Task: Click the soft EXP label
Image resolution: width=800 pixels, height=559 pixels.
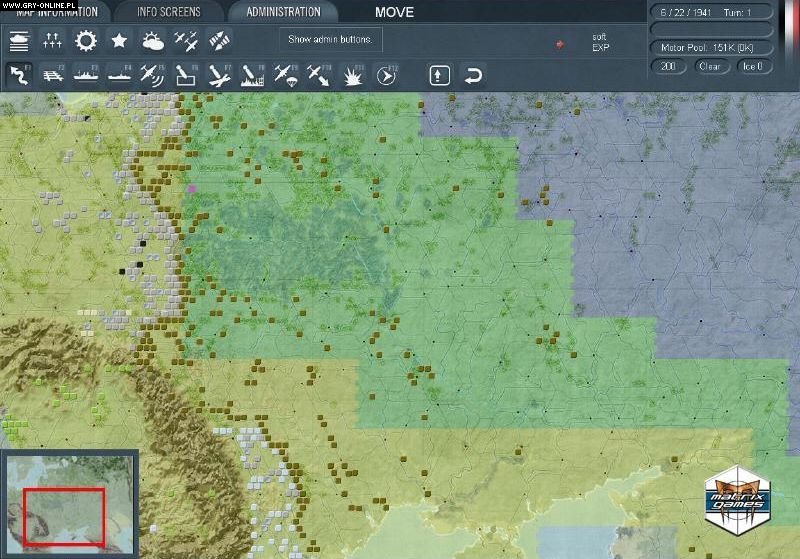Action: [x=601, y=42]
